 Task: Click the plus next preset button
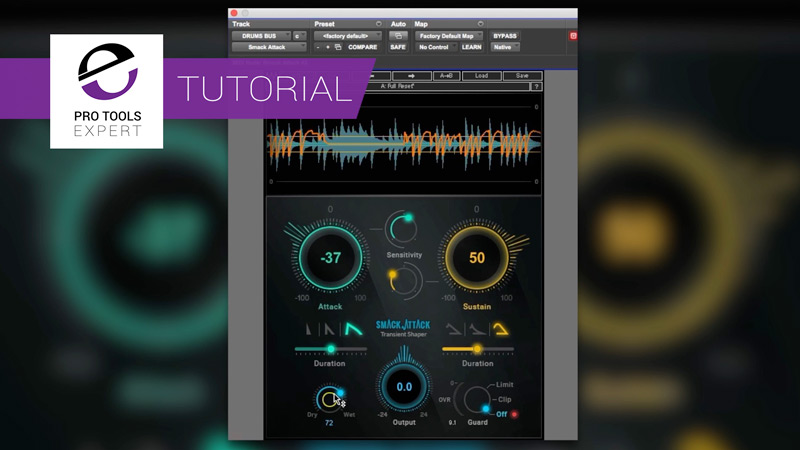click(328, 47)
